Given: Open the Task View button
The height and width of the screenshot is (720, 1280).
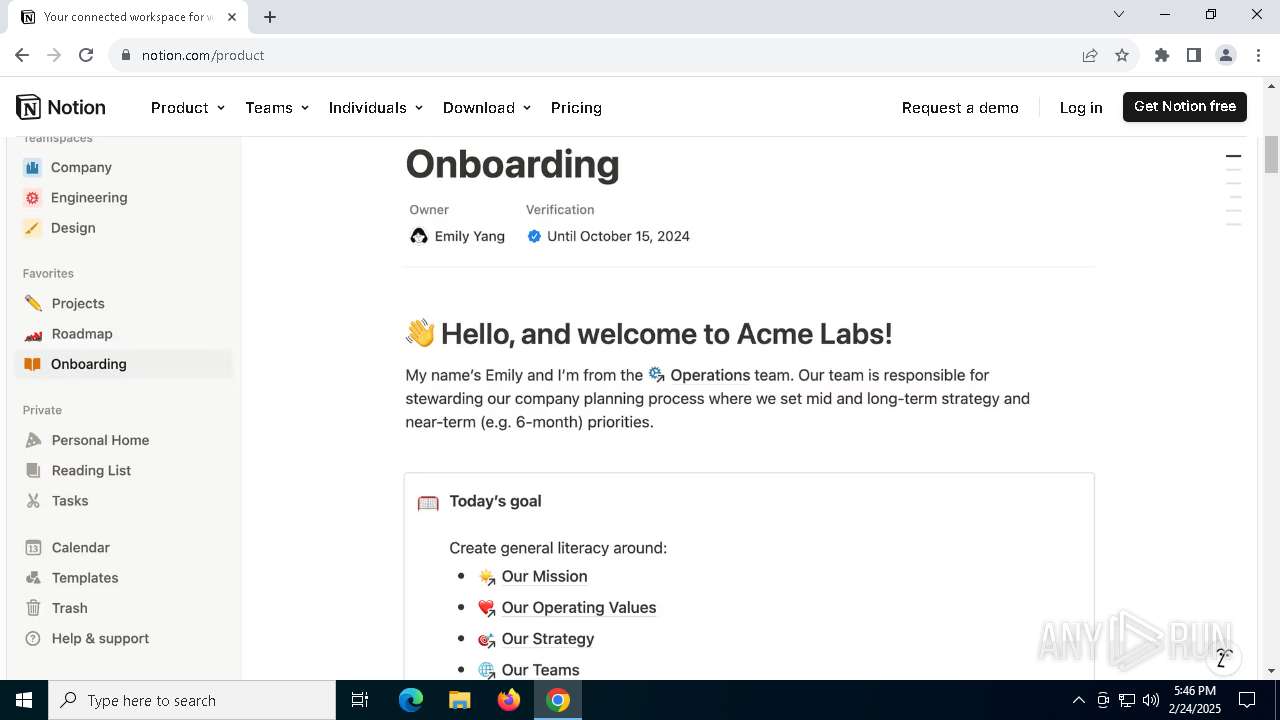Looking at the screenshot, I should (x=360, y=700).
